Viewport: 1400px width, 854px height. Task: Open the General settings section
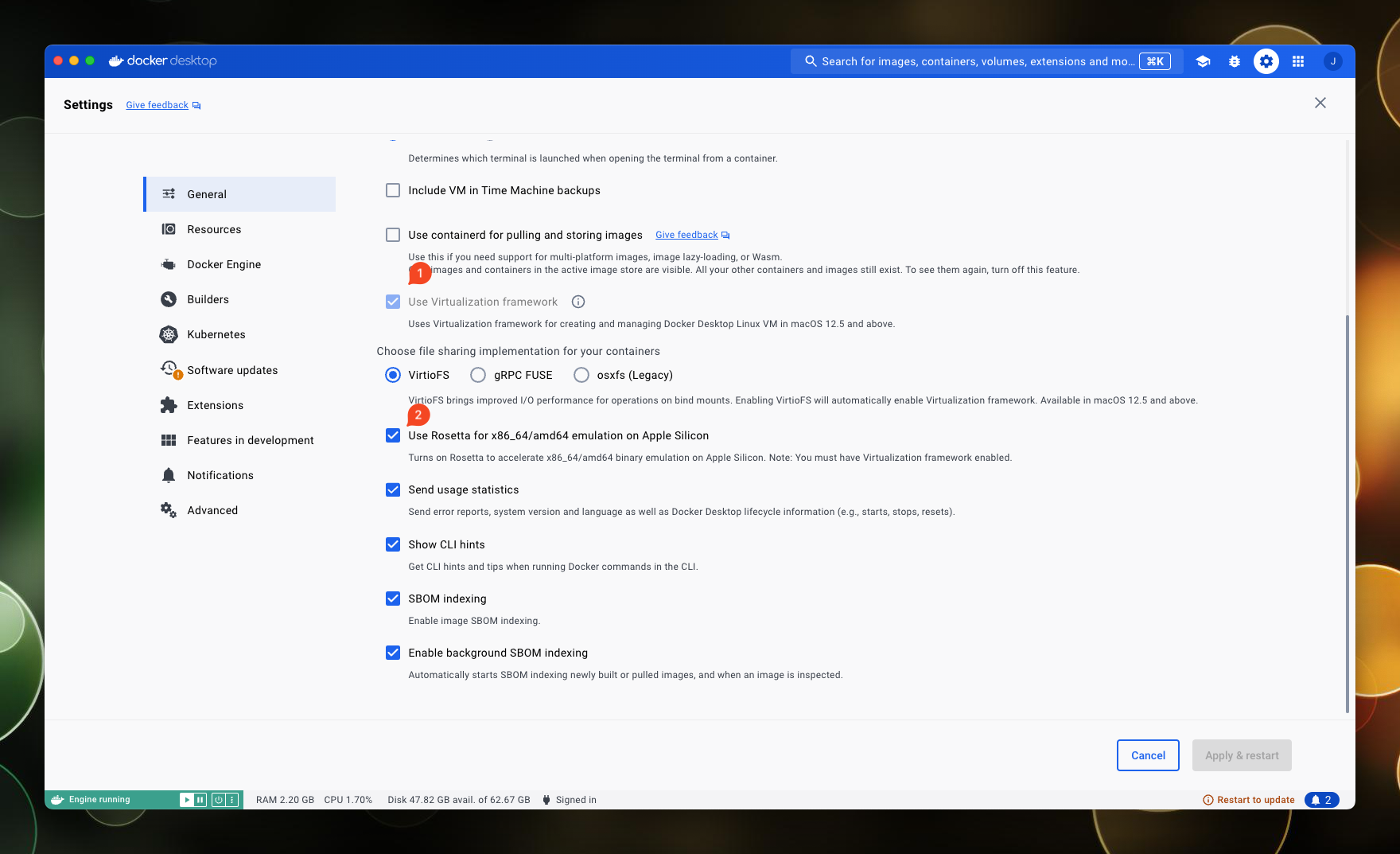[239, 194]
